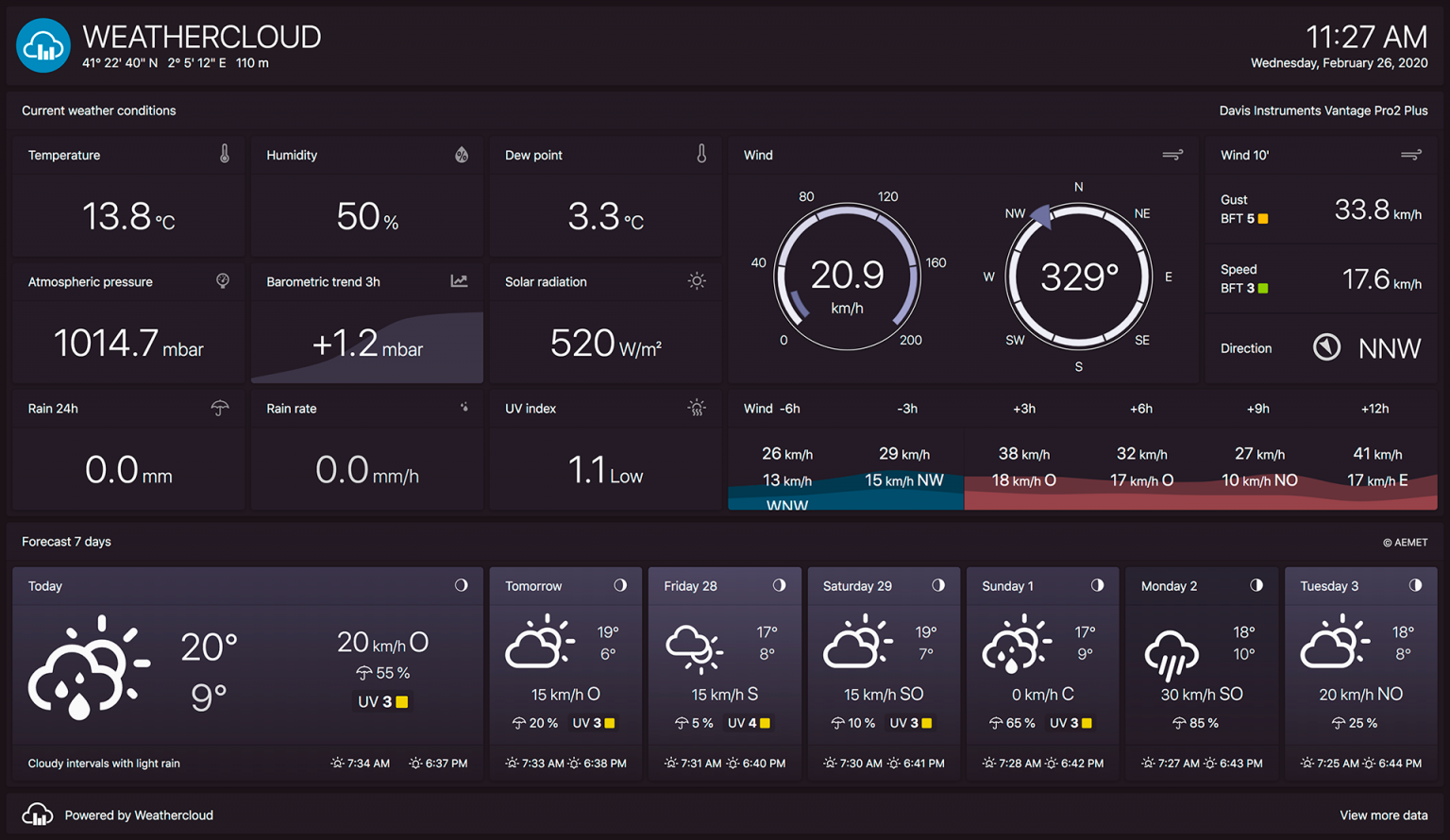Click the yellow UV 3 swatch on Today card
Screen dimensions: 1450x840
[x=400, y=701]
